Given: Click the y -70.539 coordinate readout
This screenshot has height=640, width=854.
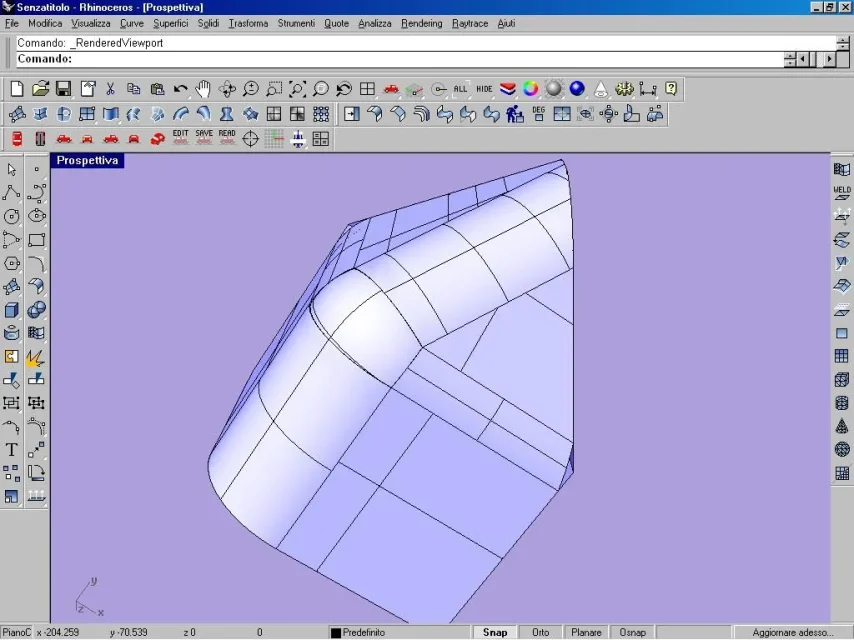Looking at the screenshot, I should tap(129, 632).
